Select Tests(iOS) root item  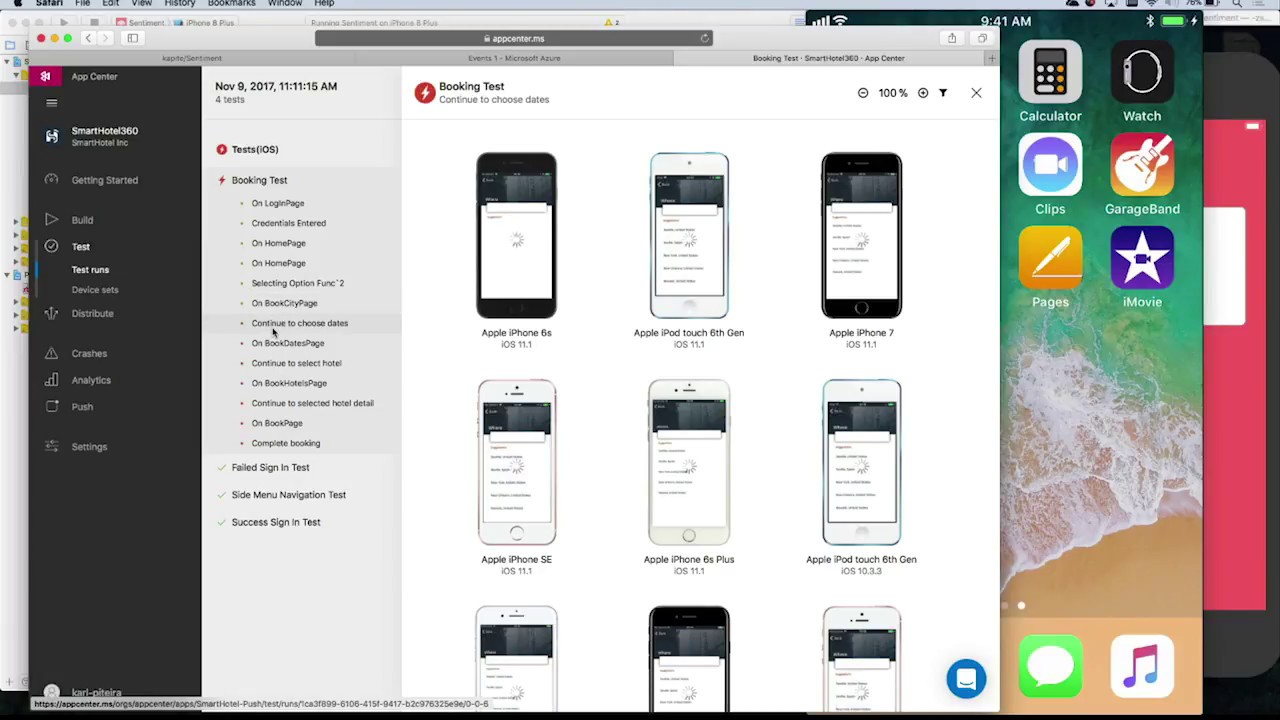255,149
